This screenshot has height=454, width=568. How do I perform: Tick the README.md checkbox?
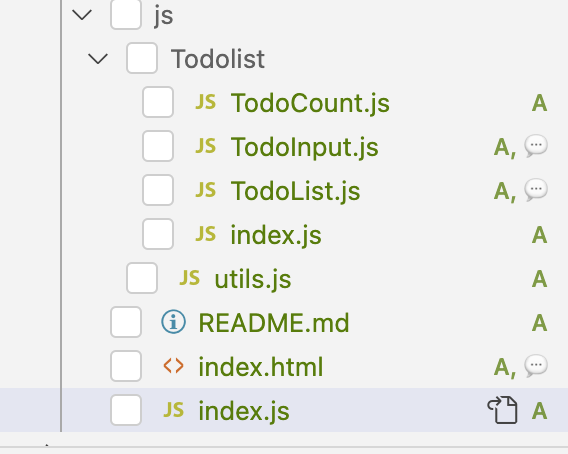pos(126,322)
